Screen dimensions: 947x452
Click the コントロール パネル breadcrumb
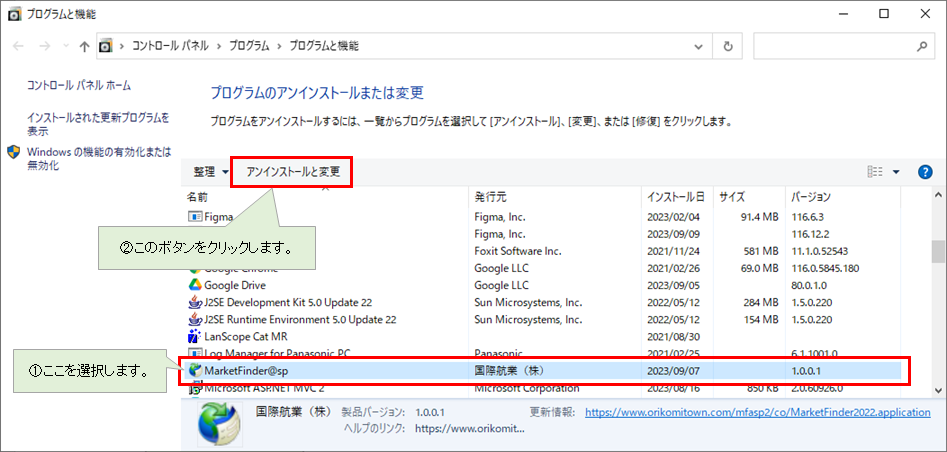click(x=170, y=47)
